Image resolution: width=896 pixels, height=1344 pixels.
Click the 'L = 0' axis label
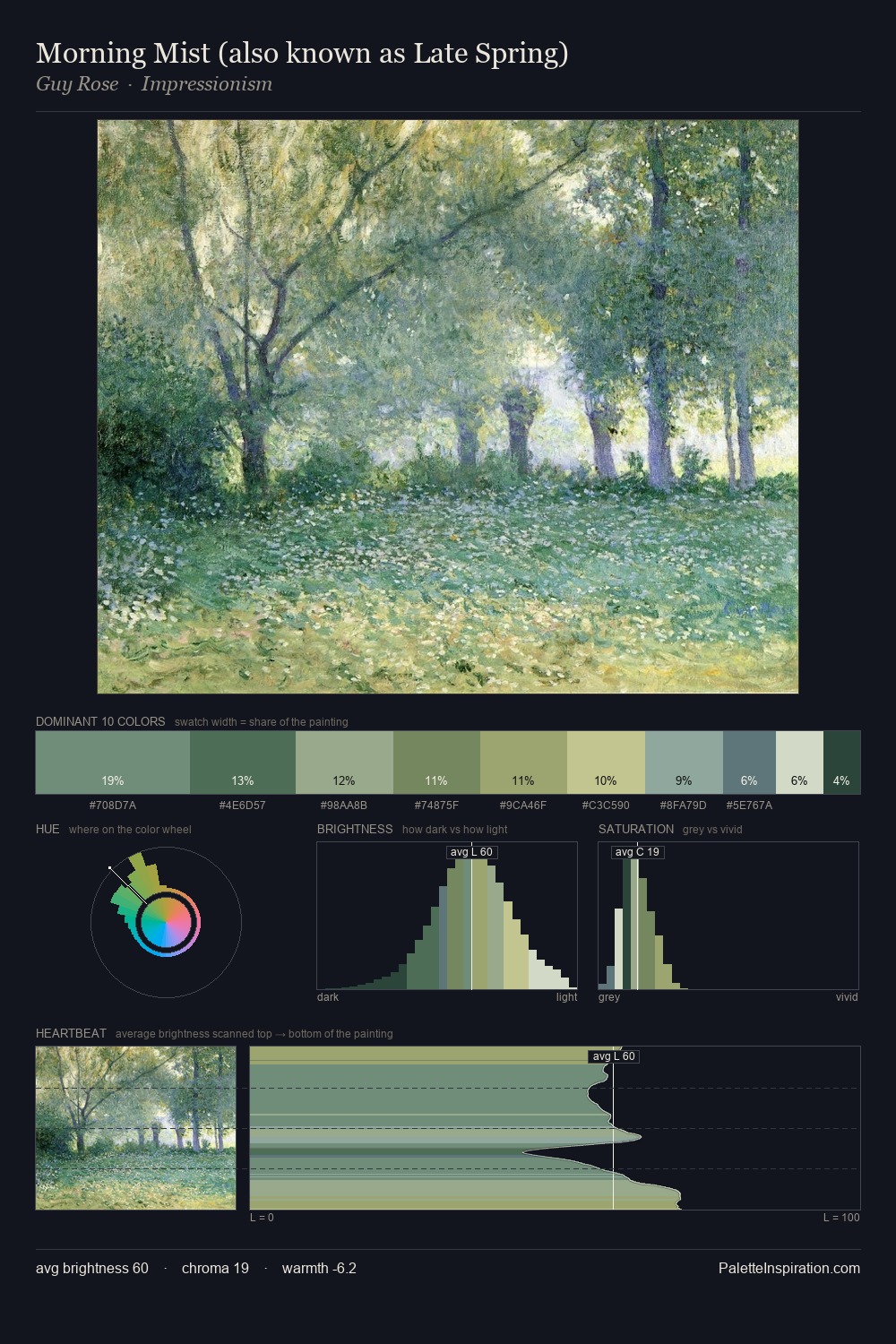pyautogui.click(x=263, y=1218)
